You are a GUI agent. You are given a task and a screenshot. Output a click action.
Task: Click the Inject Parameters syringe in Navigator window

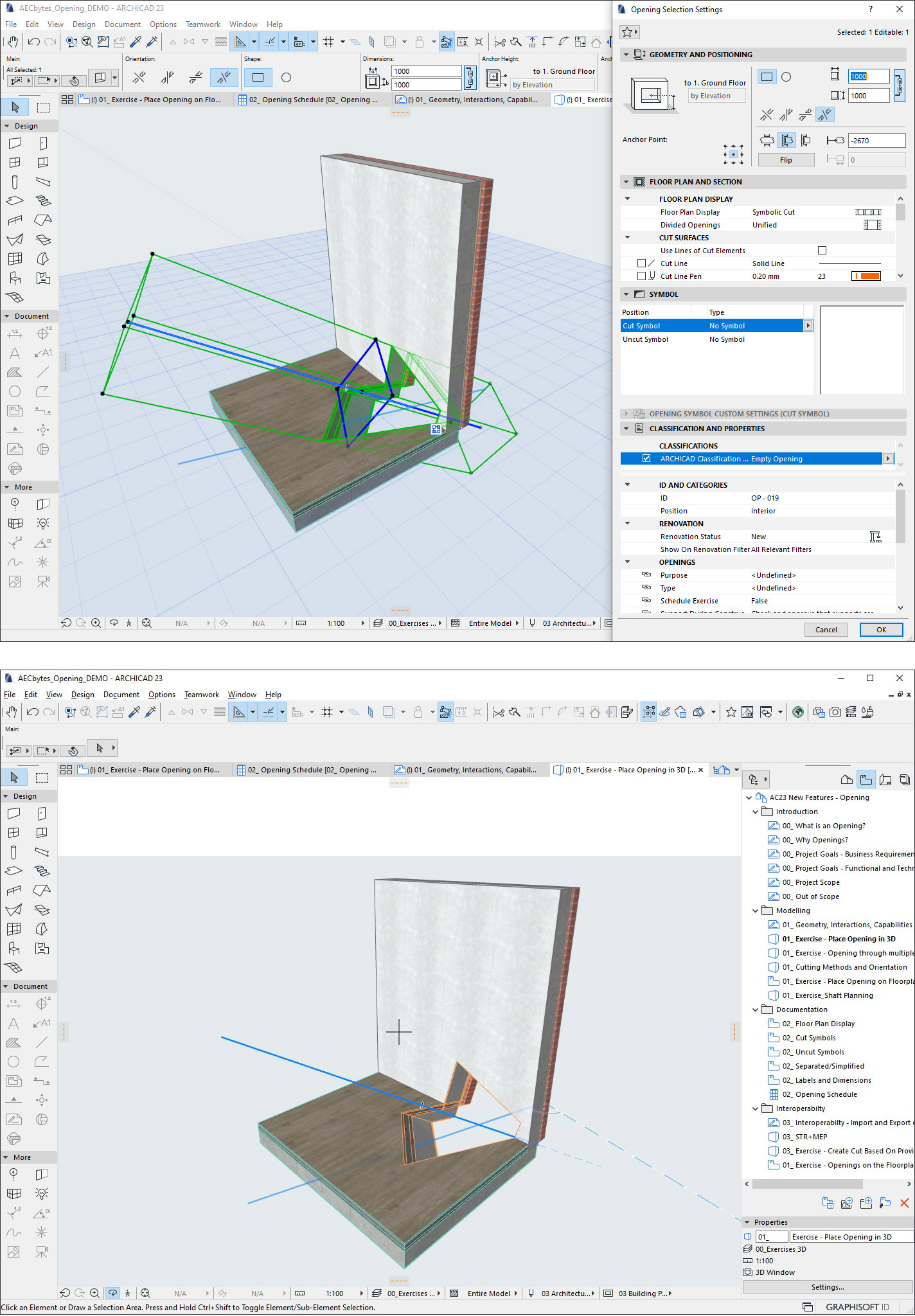(151, 712)
